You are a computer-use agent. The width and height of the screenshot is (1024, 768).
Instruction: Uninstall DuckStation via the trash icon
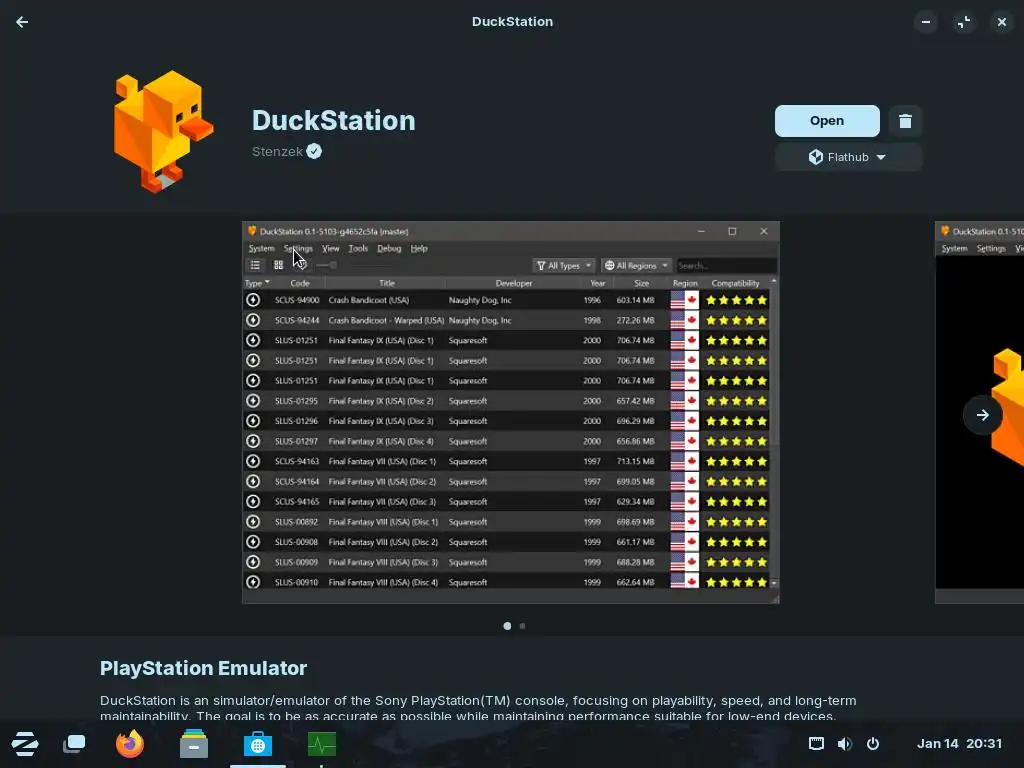point(905,121)
